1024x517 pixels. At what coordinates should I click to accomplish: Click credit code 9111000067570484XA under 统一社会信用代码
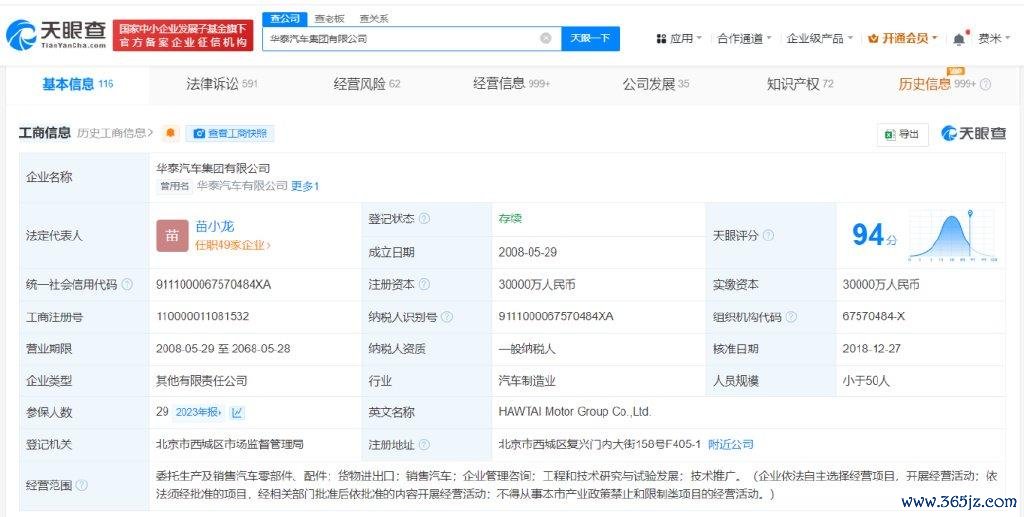[x=214, y=285]
